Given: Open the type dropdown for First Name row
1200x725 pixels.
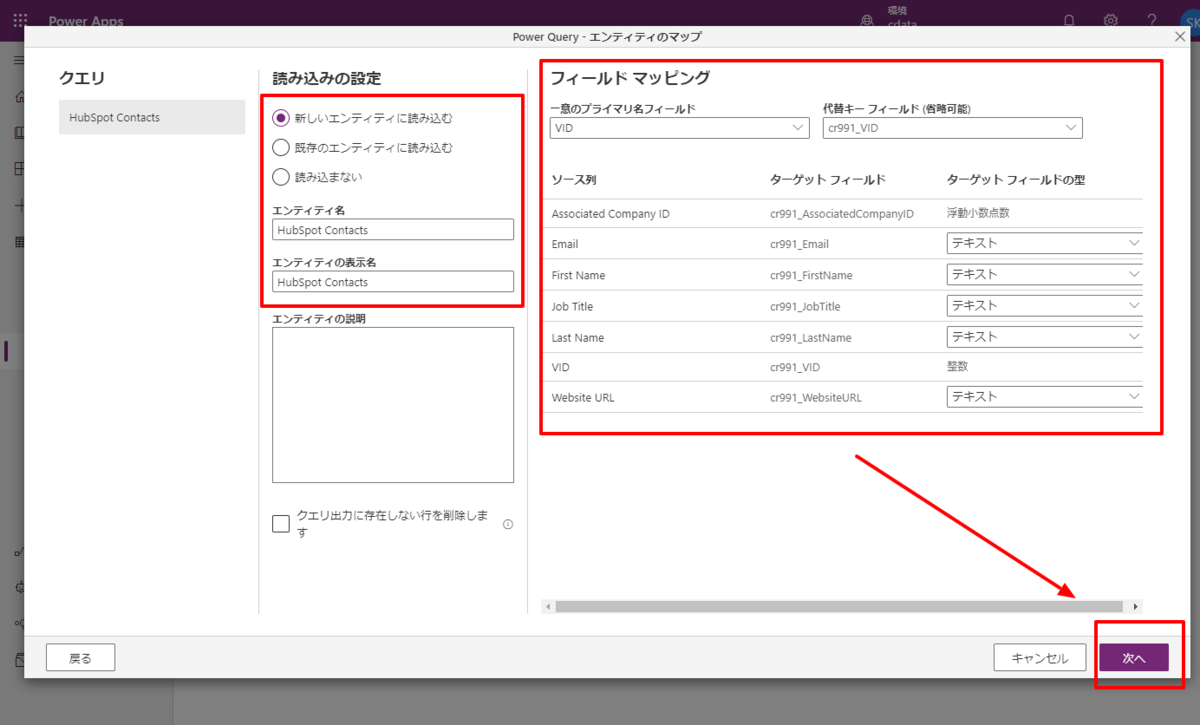Looking at the screenshot, I should [x=1045, y=274].
